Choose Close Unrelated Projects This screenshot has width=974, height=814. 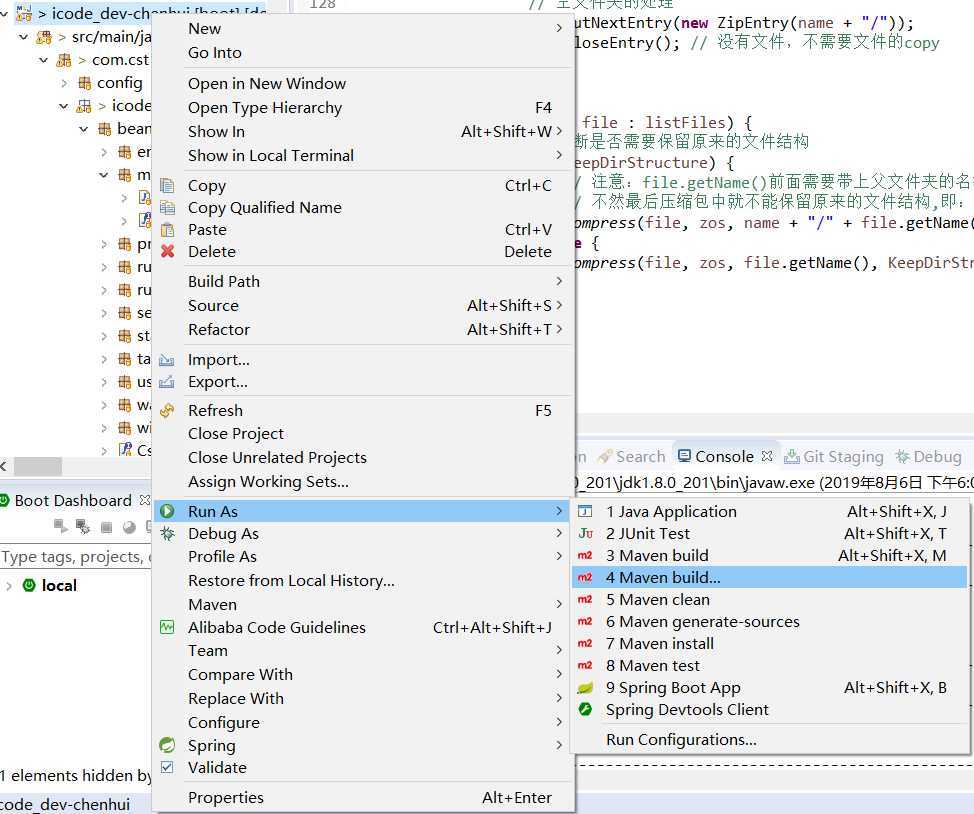click(x=363, y=457)
